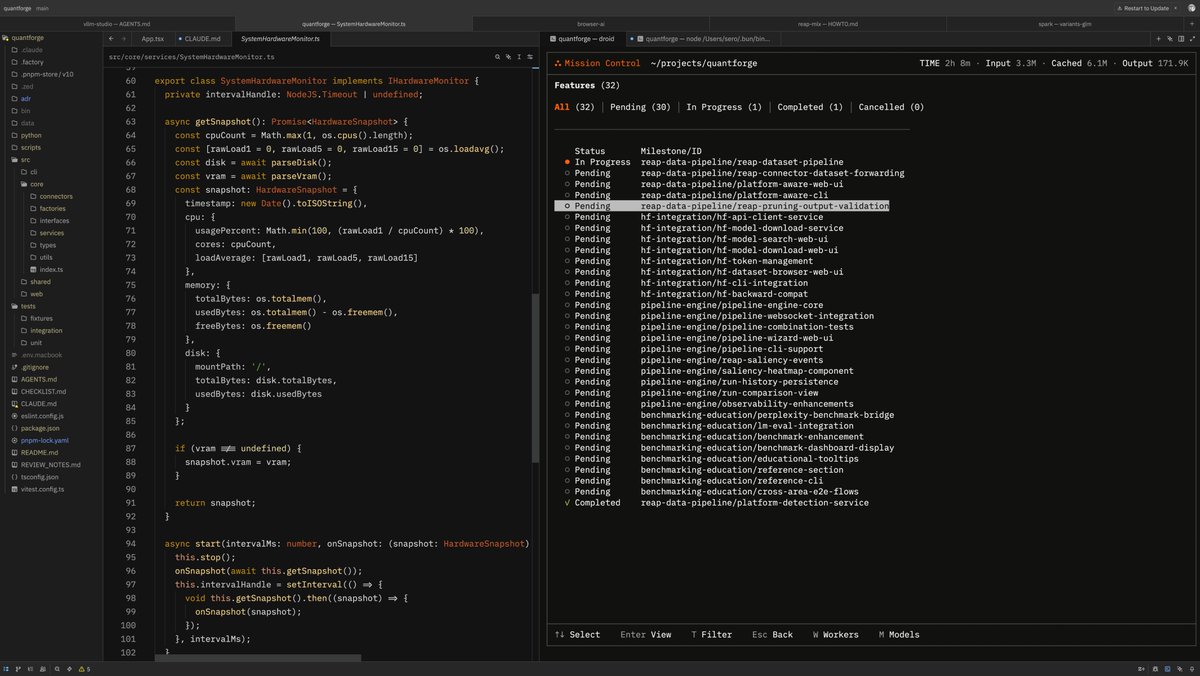Open the dropdown arrow beside Restart to Update
Viewport: 1200px width, 676px height.
coord(1175,8)
